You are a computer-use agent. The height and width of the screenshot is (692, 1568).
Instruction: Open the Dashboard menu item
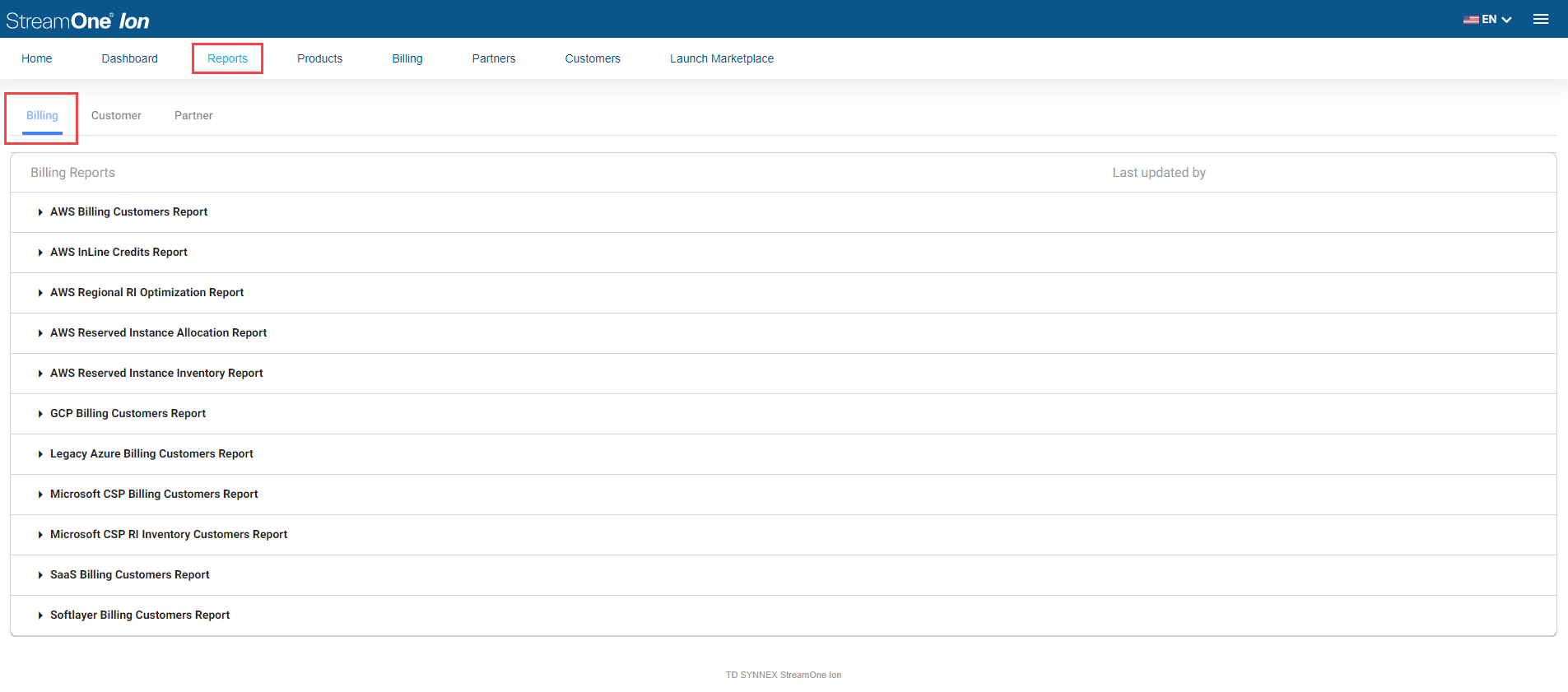click(x=130, y=58)
